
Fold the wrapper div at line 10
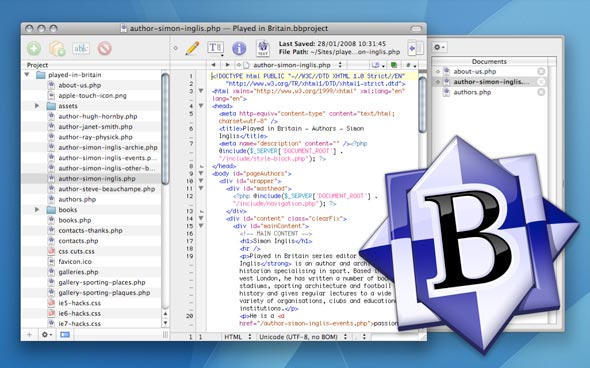201,181
